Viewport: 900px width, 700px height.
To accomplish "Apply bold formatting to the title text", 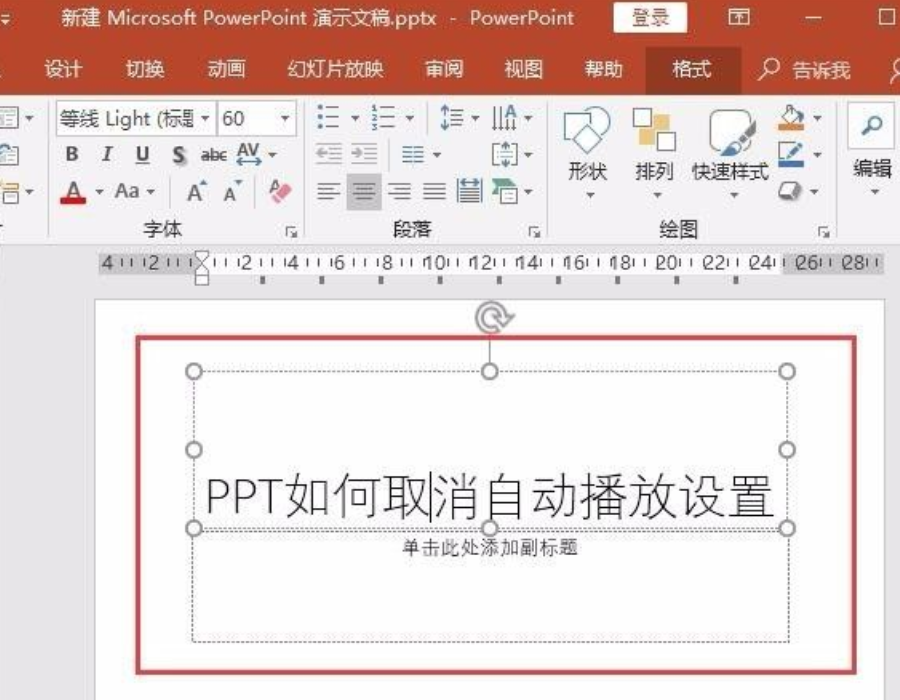I will click(x=71, y=155).
